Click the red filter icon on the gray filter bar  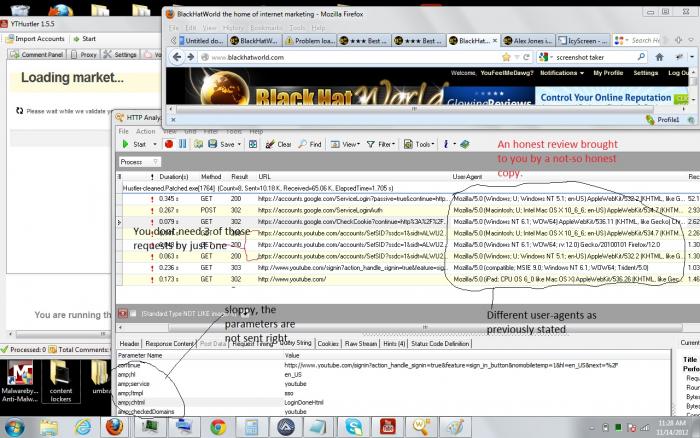[x=123, y=313]
